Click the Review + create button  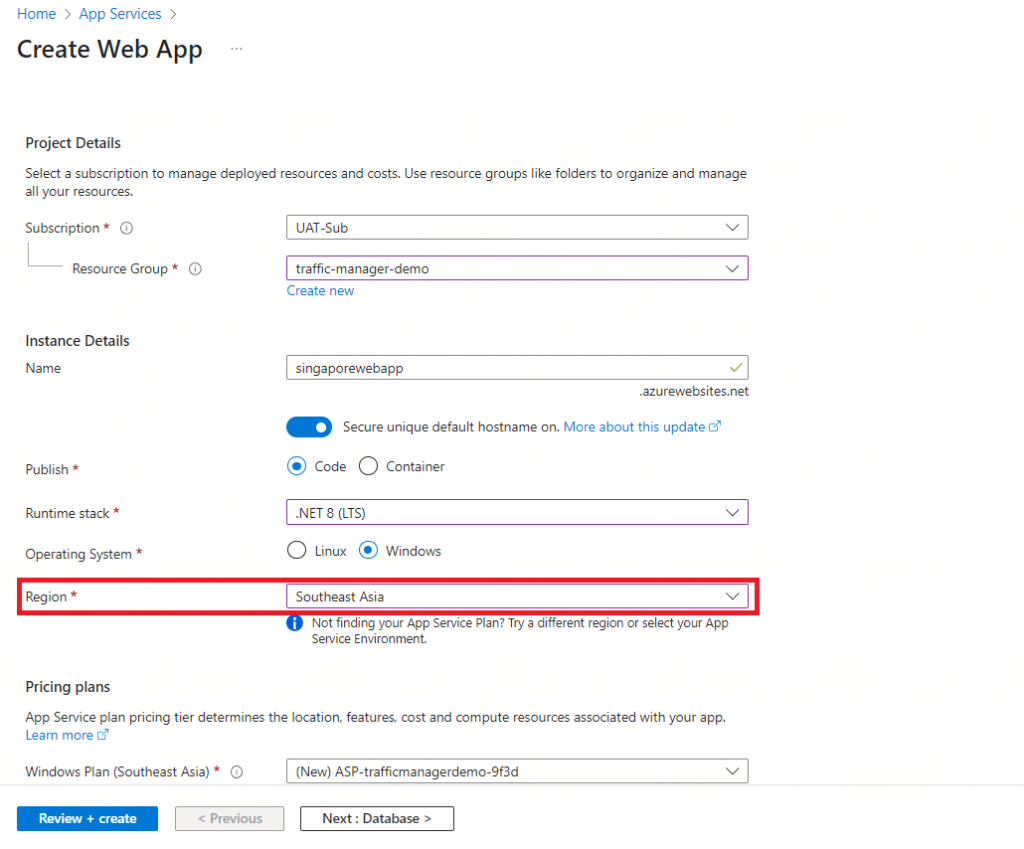tap(88, 818)
